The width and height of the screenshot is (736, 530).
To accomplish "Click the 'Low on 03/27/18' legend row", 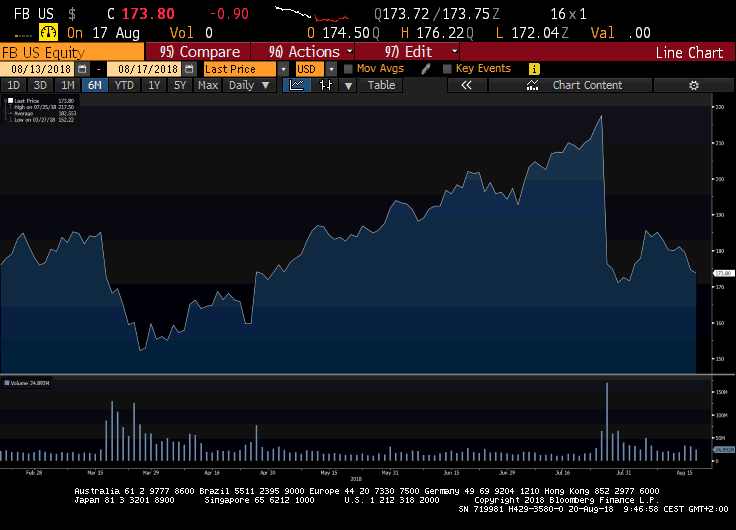I will 44,120.
